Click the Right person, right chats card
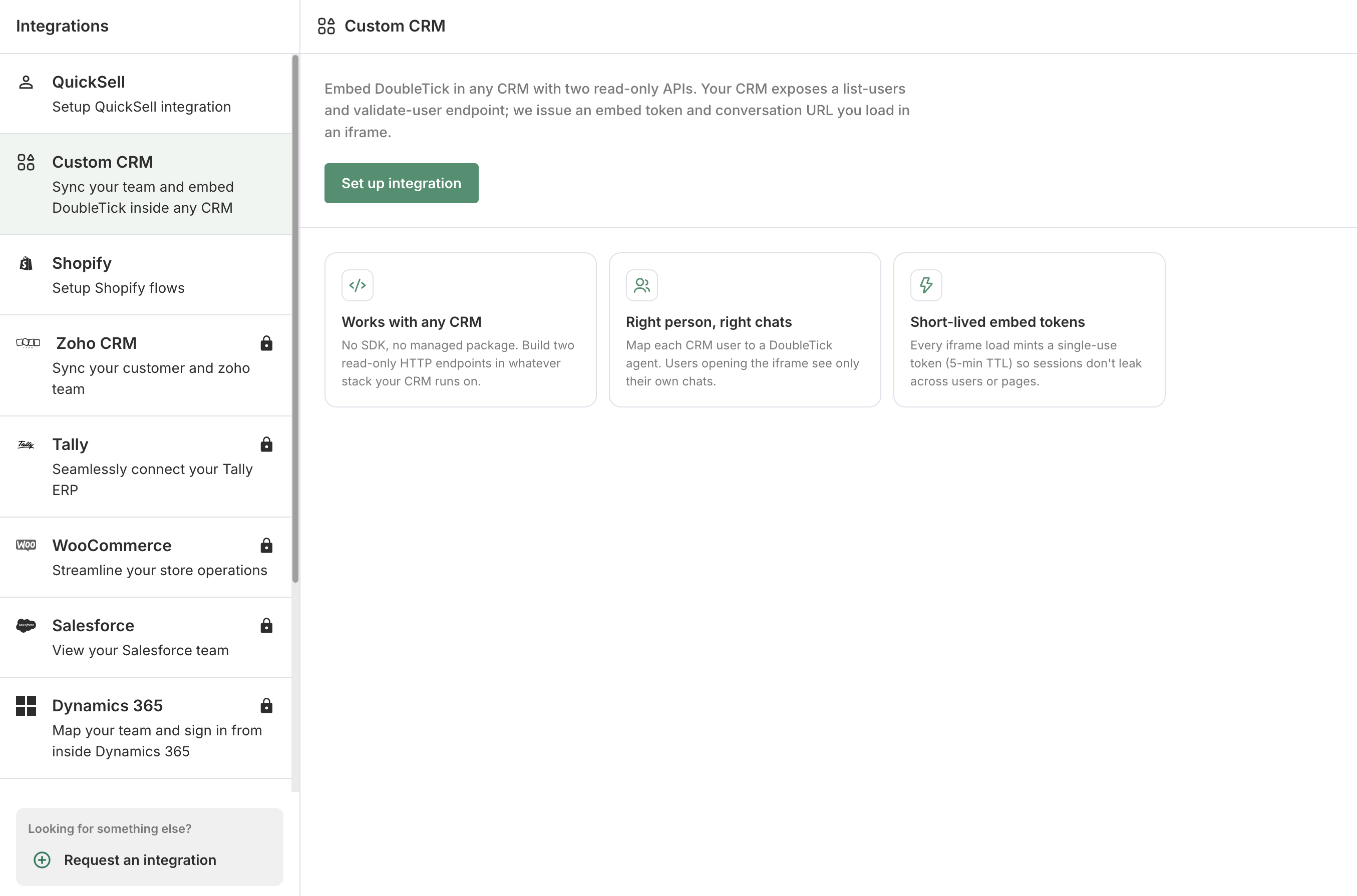Image resolution: width=1357 pixels, height=896 pixels. pyautogui.click(x=745, y=330)
